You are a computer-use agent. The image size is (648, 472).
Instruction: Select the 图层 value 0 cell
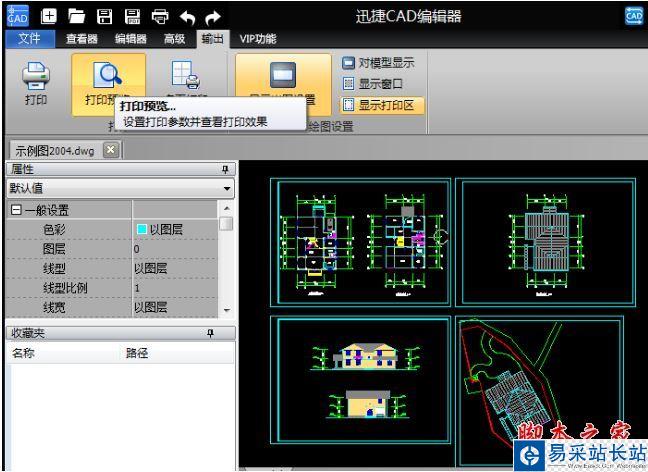(x=174, y=249)
